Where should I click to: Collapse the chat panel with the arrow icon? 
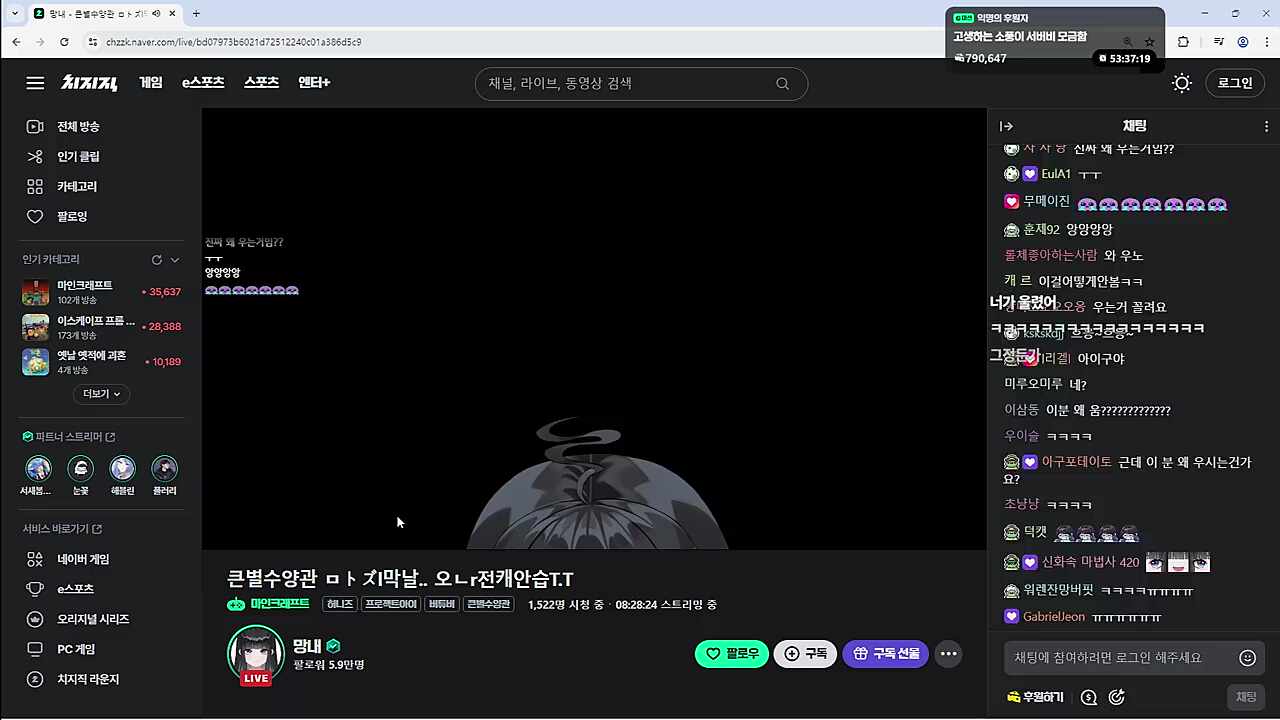click(1007, 126)
